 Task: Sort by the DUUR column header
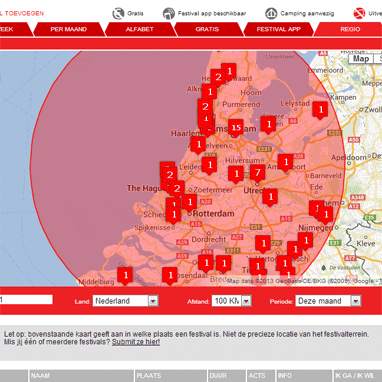click(x=227, y=376)
